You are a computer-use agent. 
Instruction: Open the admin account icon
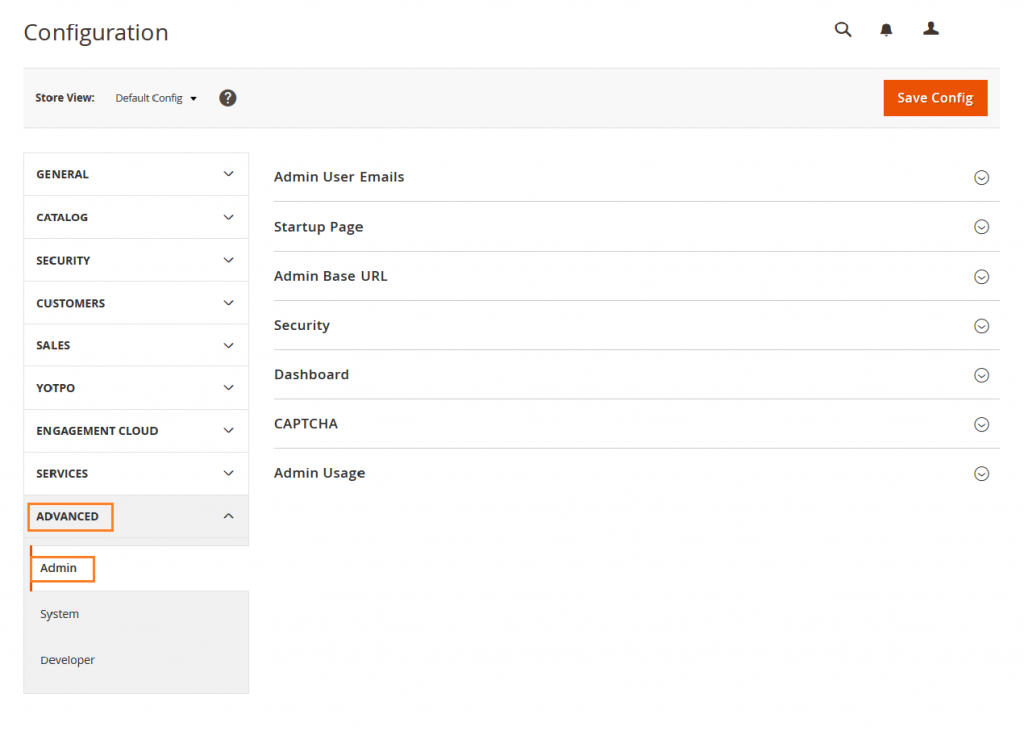click(x=930, y=29)
